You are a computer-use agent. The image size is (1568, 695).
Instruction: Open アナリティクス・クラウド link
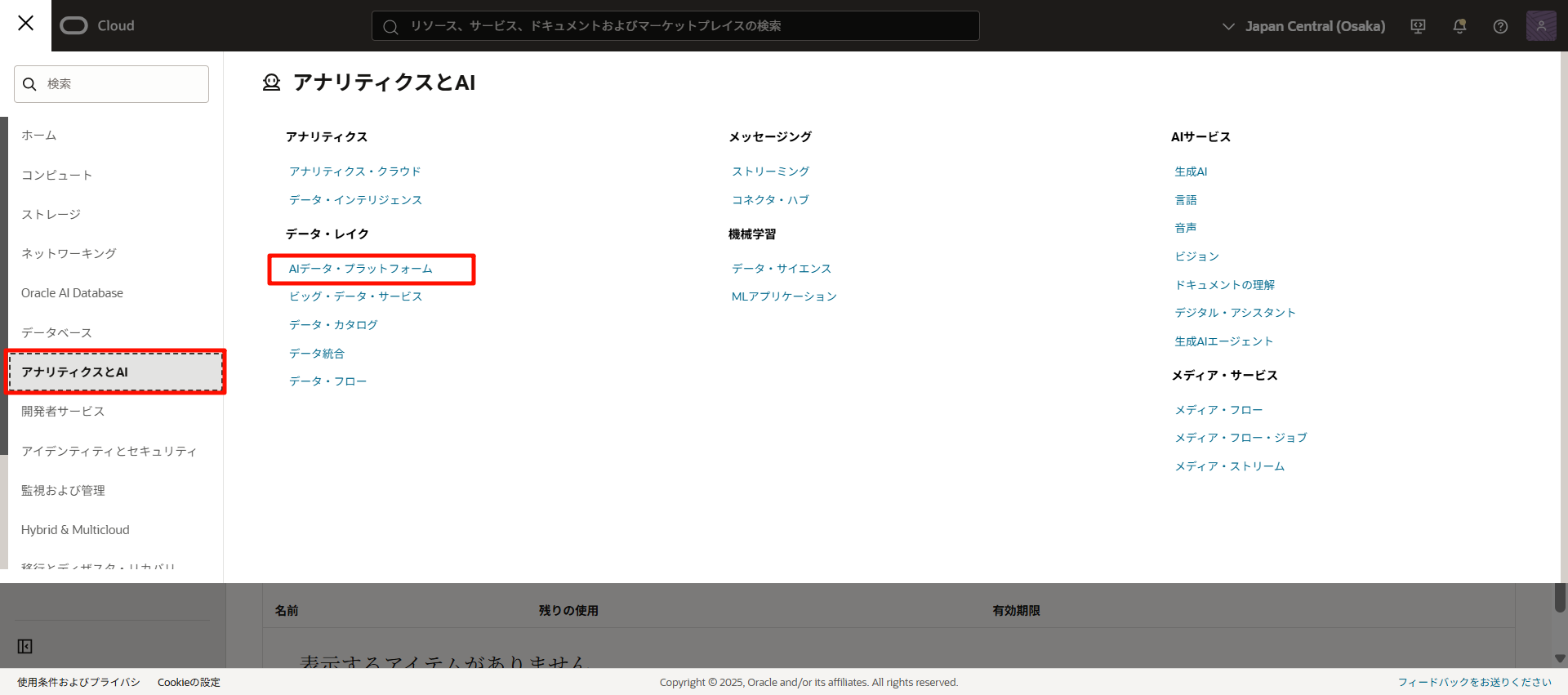pyautogui.click(x=355, y=172)
